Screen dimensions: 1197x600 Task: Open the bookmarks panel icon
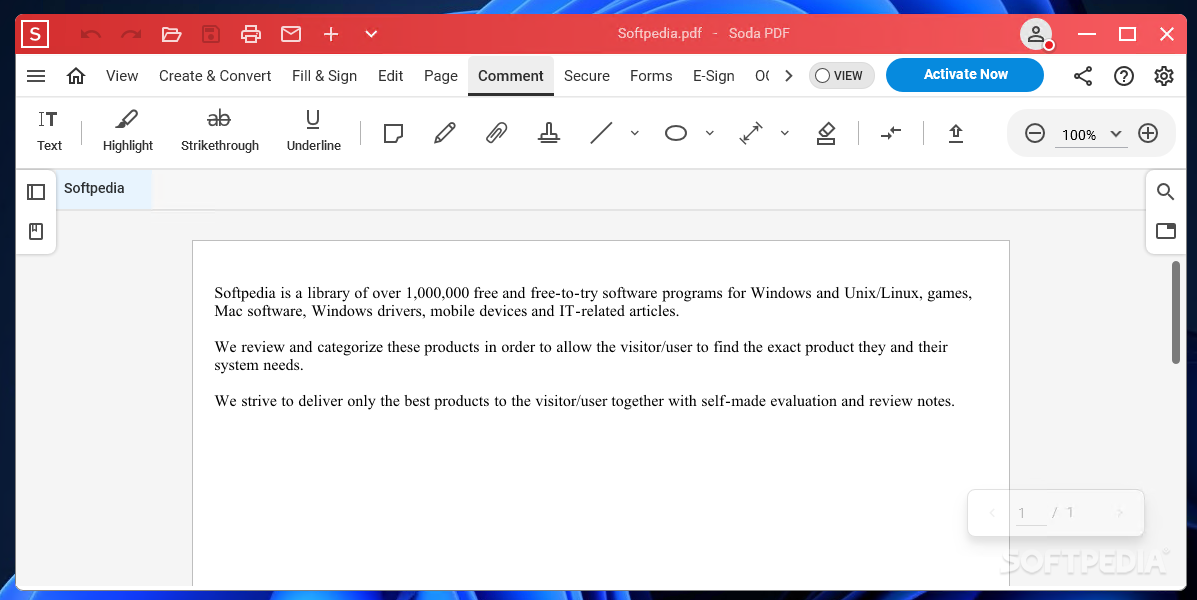pos(36,231)
